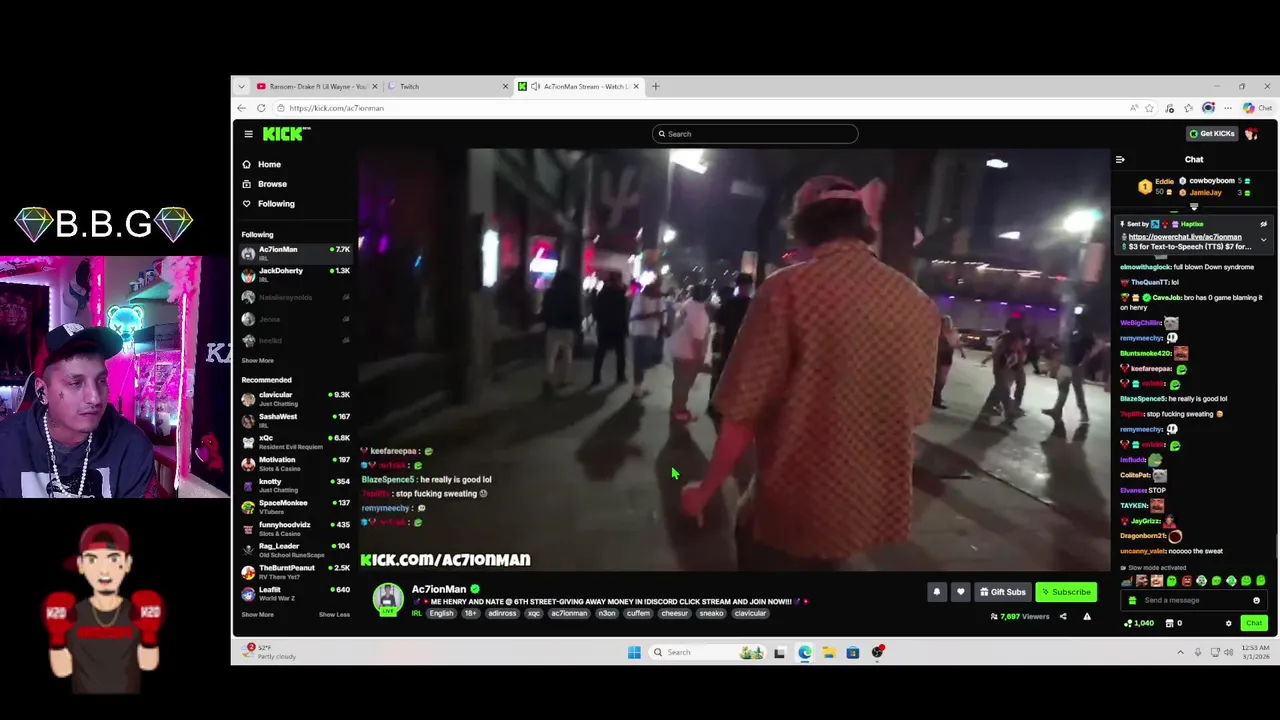Open Following page in sidebar
The height and width of the screenshot is (720, 1280).
point(268,204)
